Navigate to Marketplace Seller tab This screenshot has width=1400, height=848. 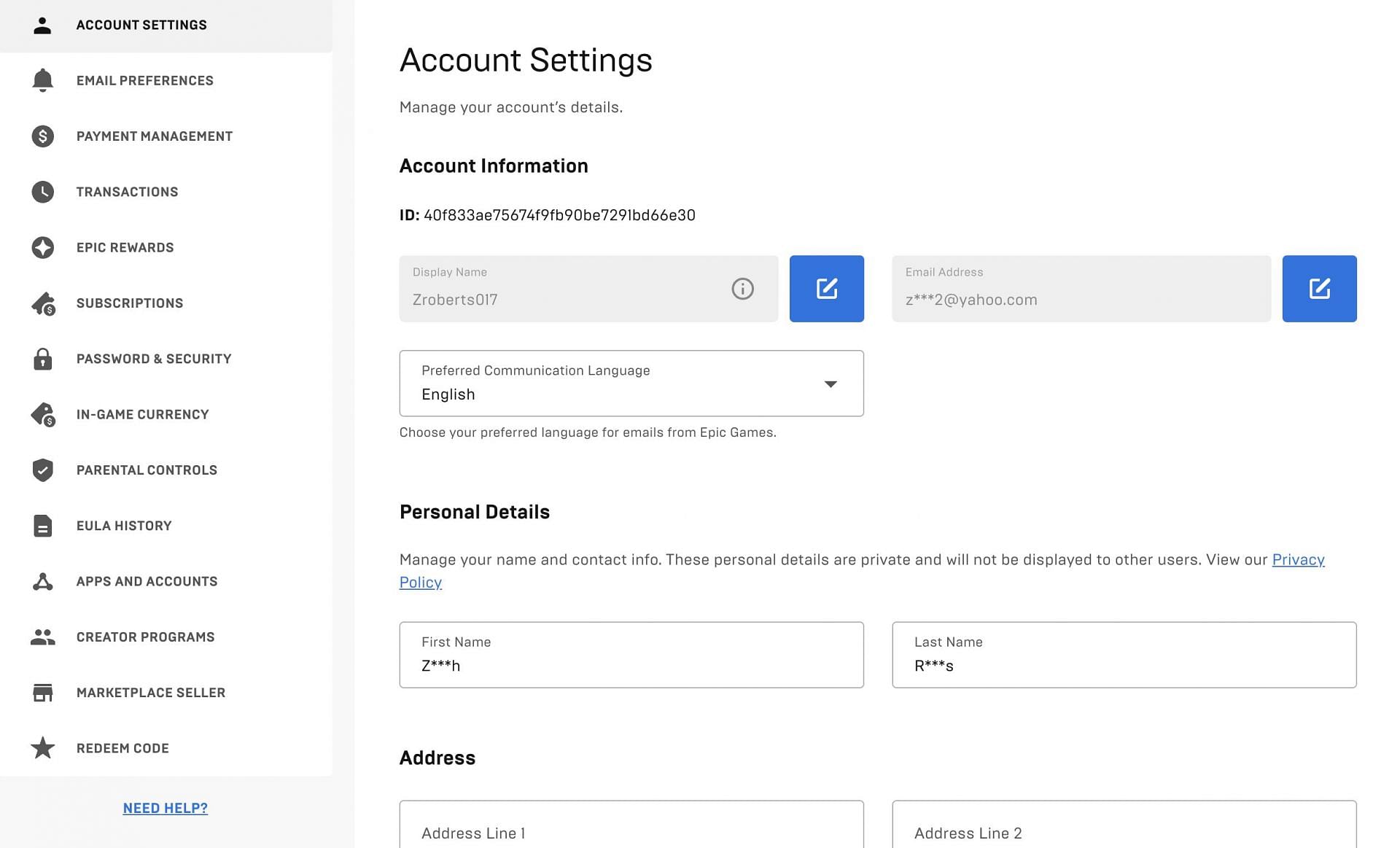click(151, 692)
